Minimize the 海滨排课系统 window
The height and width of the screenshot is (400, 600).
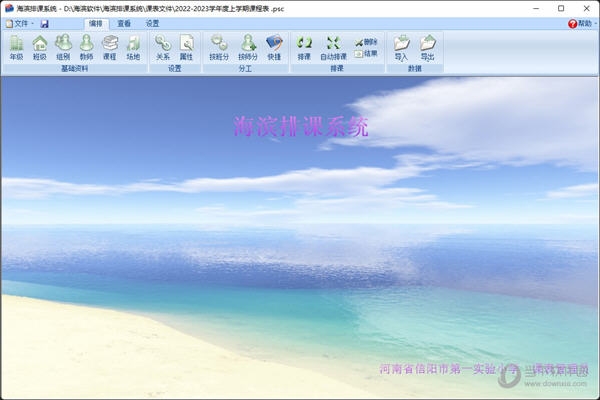coord(536,8)
